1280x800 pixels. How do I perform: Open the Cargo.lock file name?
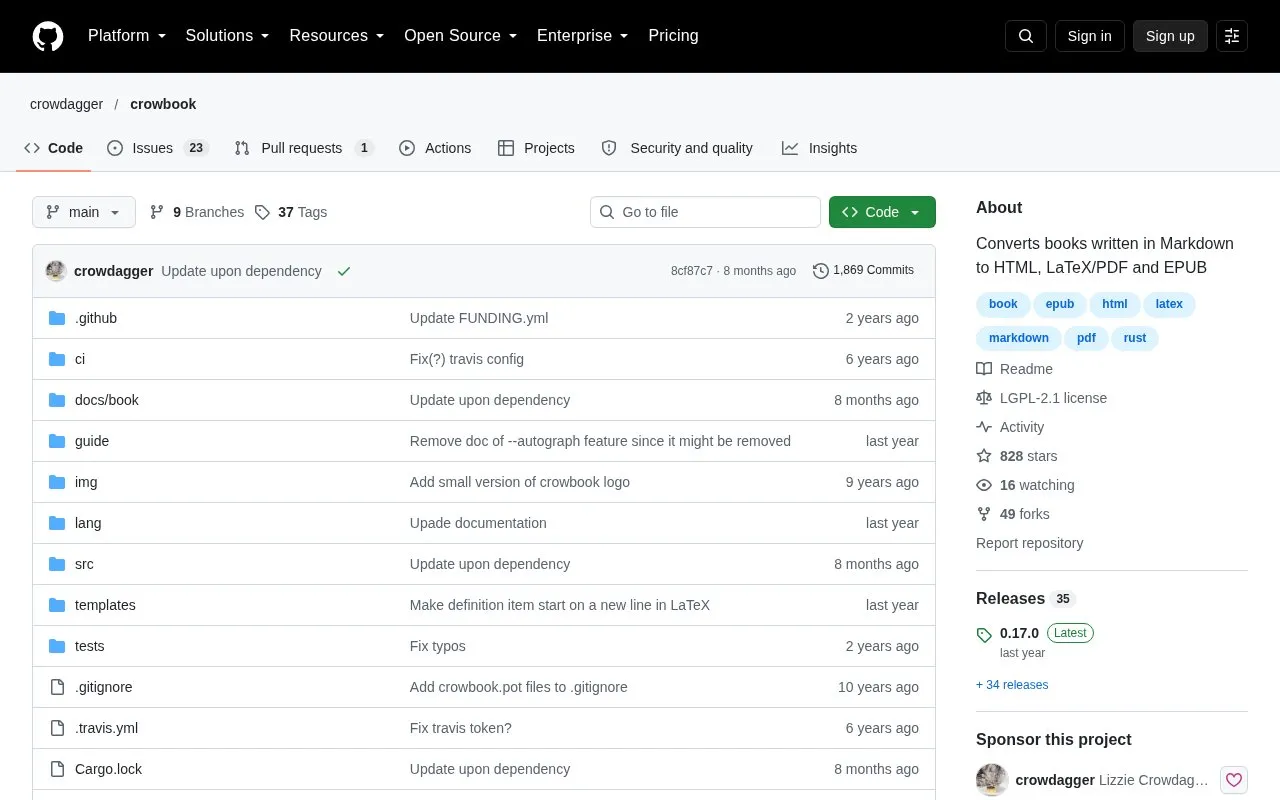[x=108, y=769]
